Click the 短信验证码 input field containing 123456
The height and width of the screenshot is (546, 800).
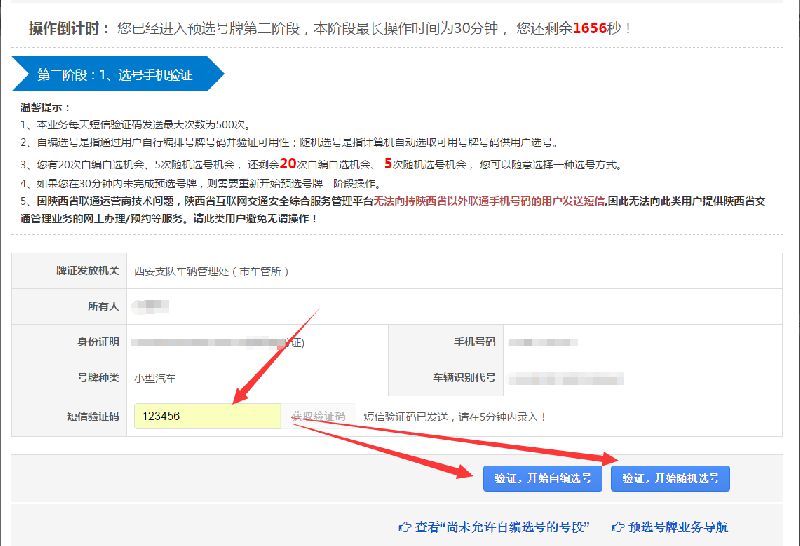click(207, 416)
